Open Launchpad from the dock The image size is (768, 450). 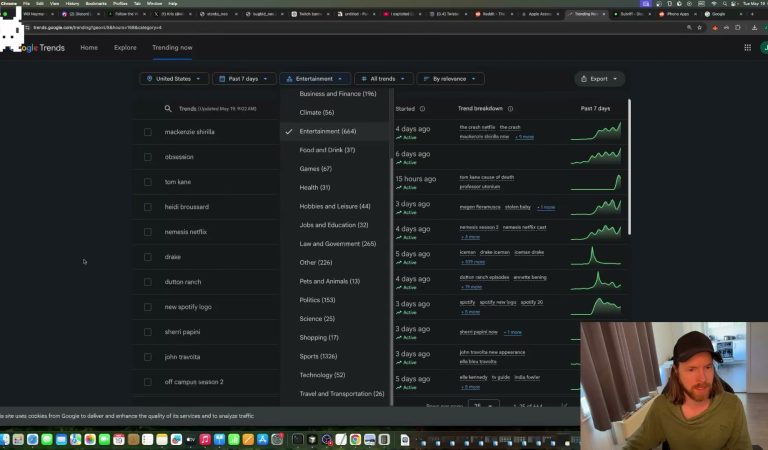tap(18, 439)
